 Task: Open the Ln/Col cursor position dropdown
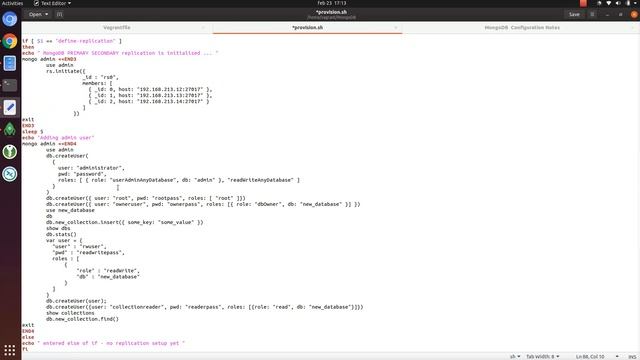597,357
